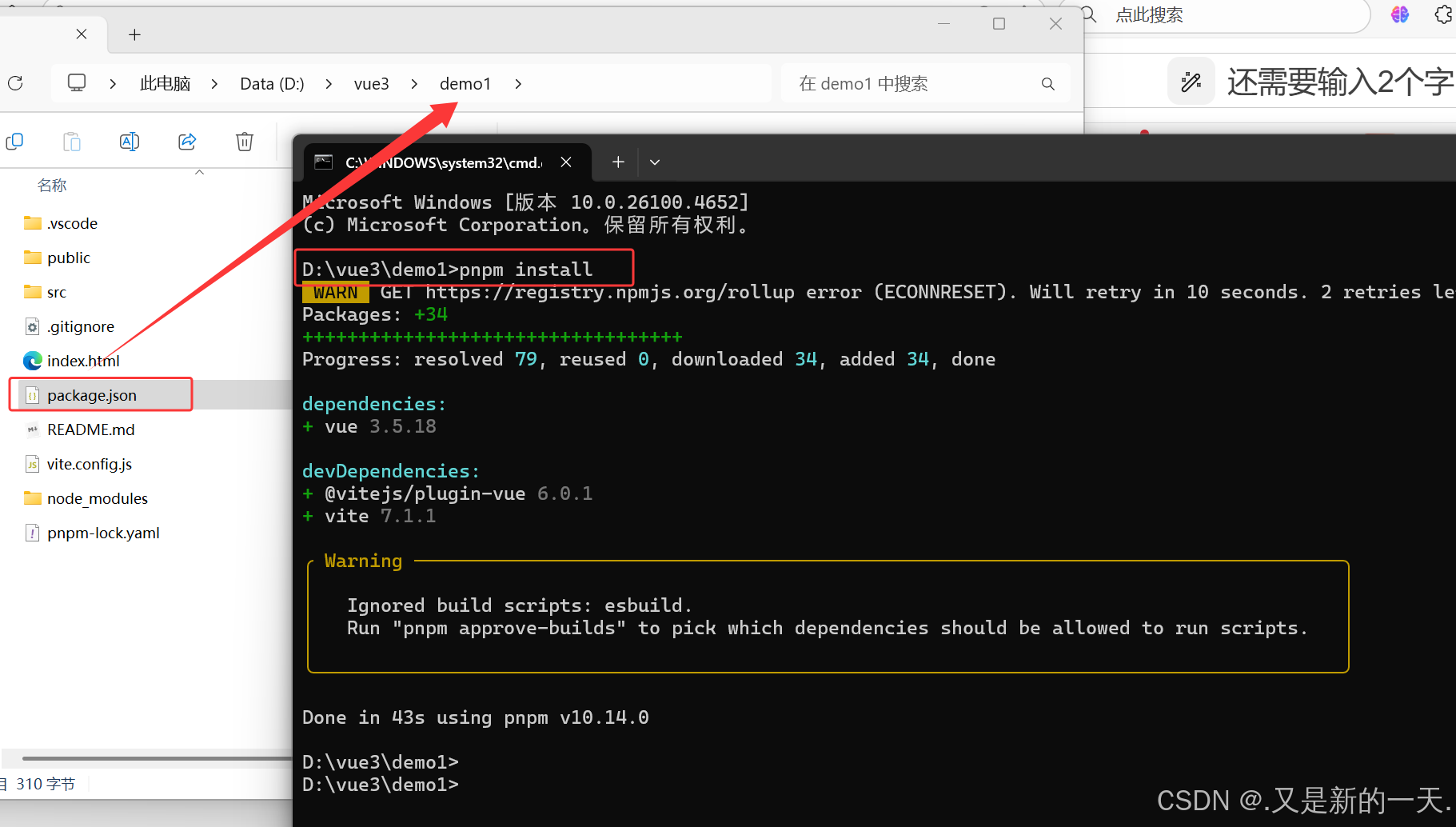The height and width of the screenshot is (827, 1456).
Task: Click the 'pnpm install' command text
Action: point(526,270)
